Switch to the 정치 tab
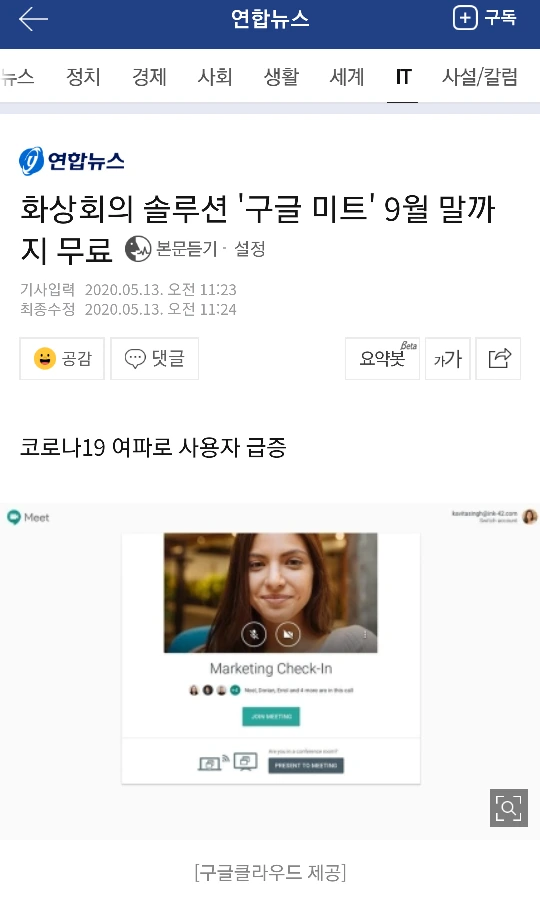Image resolution: width=540 pixels, height=913 pixels. coord(83,77)
